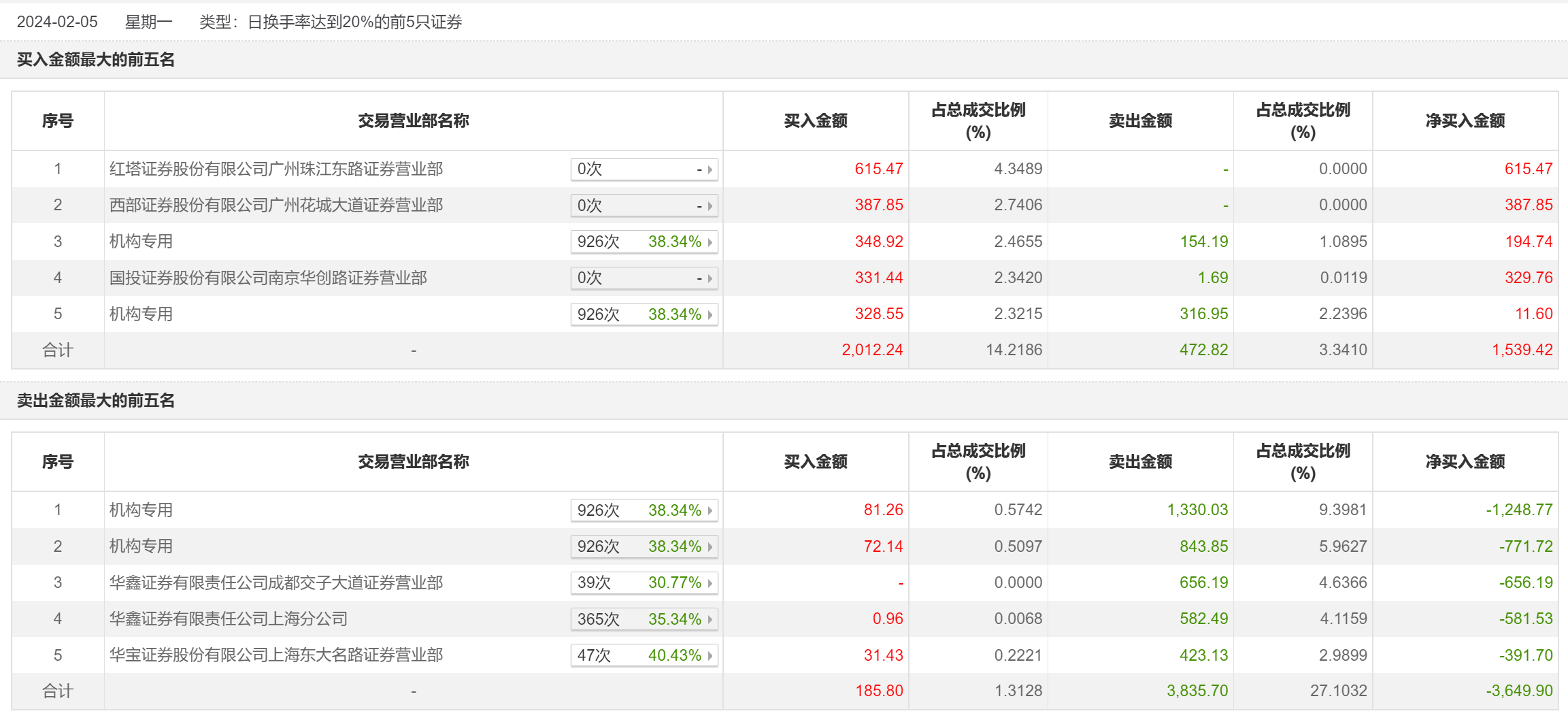Click the 卖出金额最大的前五名 section heading
The image size is (1568, 722).
pyautogui.click(x=95, y=401)
